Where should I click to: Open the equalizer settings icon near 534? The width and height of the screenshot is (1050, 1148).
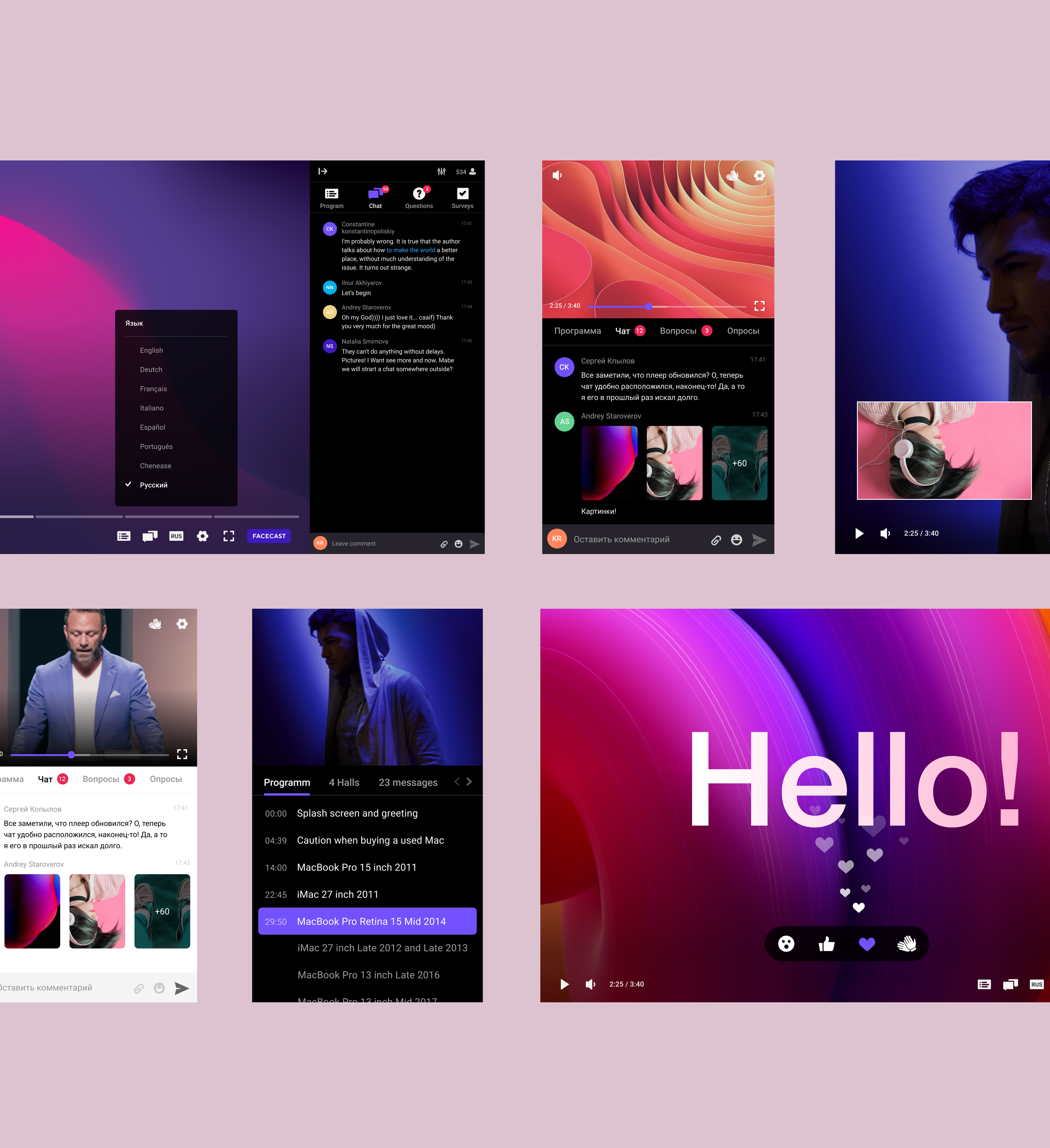442,171
